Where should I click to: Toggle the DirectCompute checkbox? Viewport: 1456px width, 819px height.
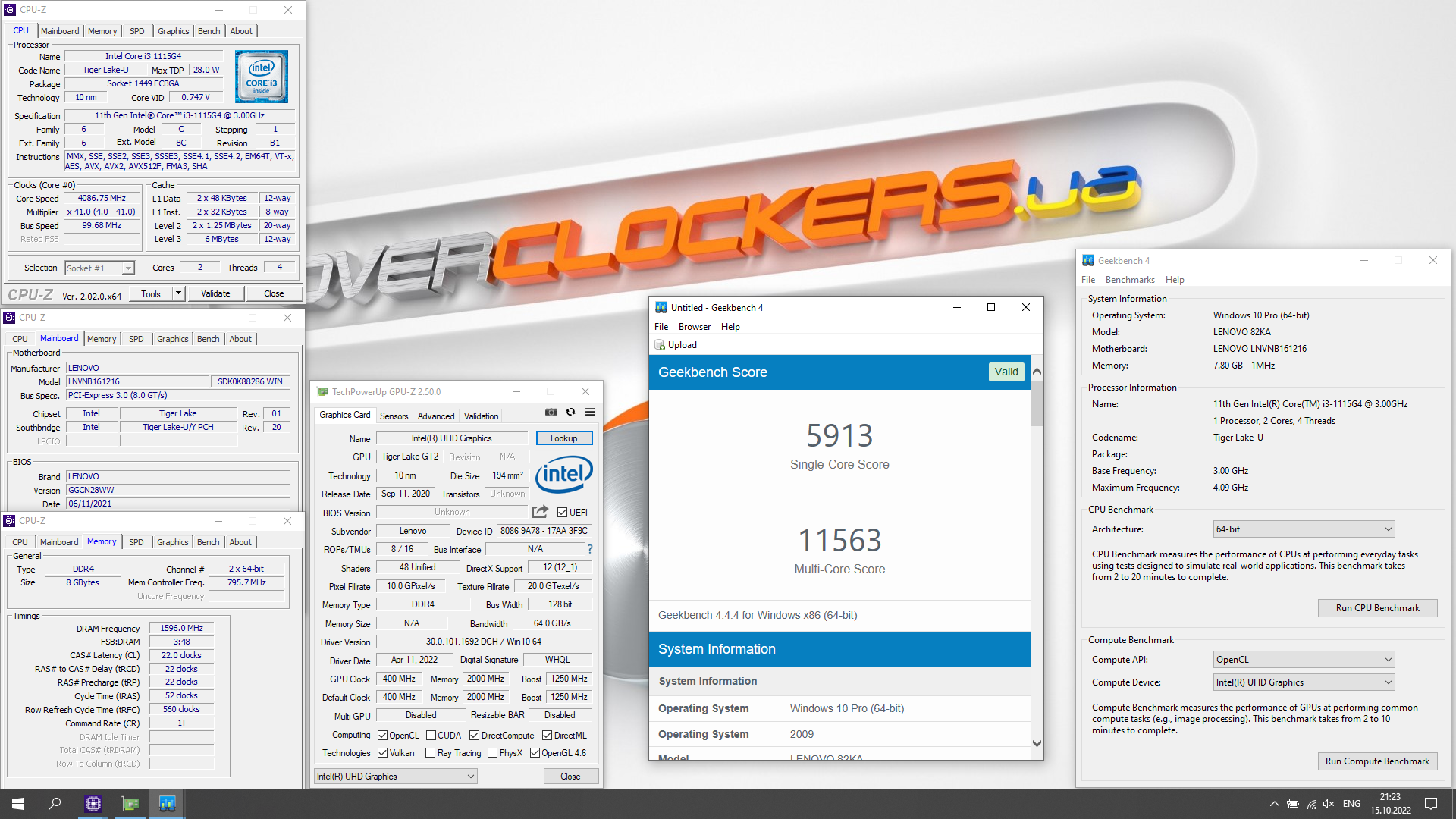point(474,736)
